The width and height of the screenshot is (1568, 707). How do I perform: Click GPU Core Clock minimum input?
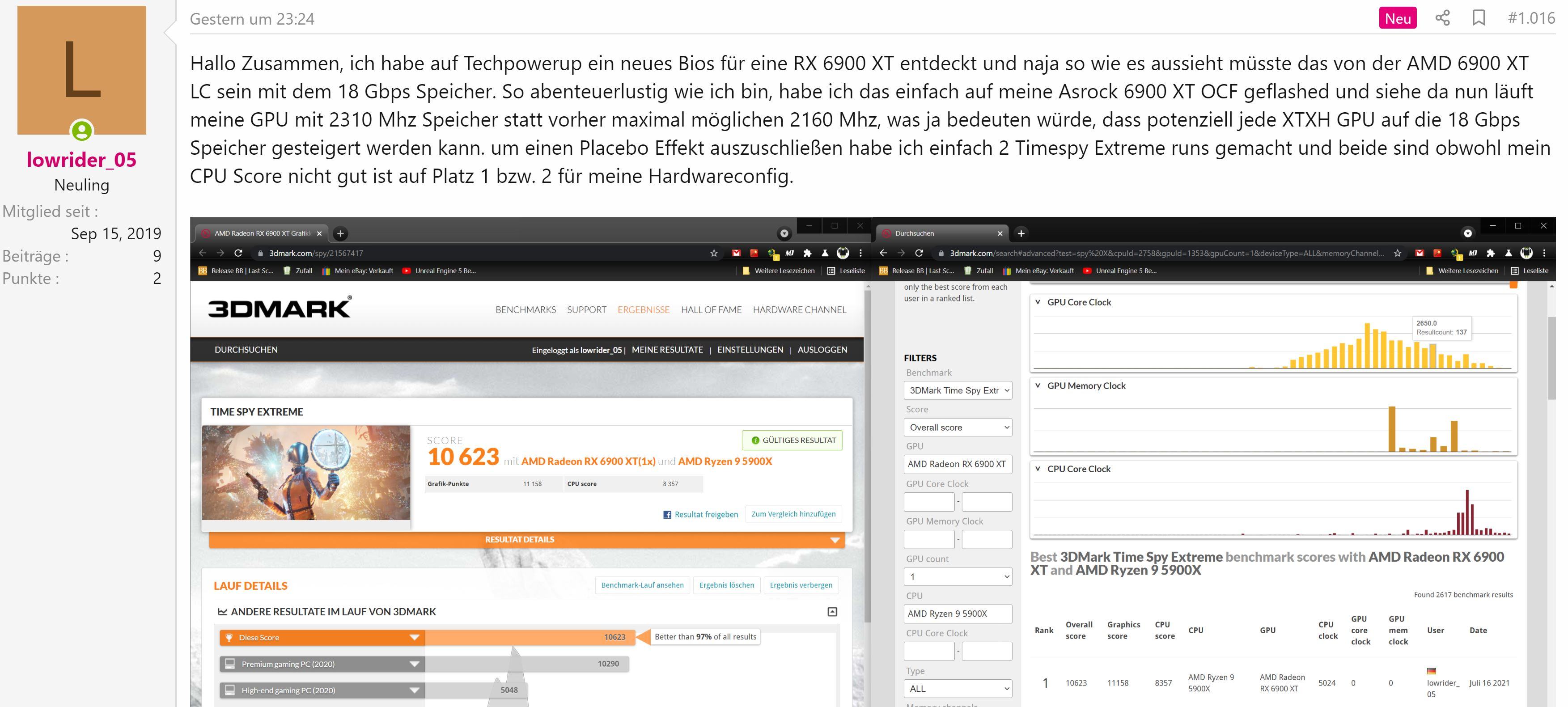(x=929, y=502)
